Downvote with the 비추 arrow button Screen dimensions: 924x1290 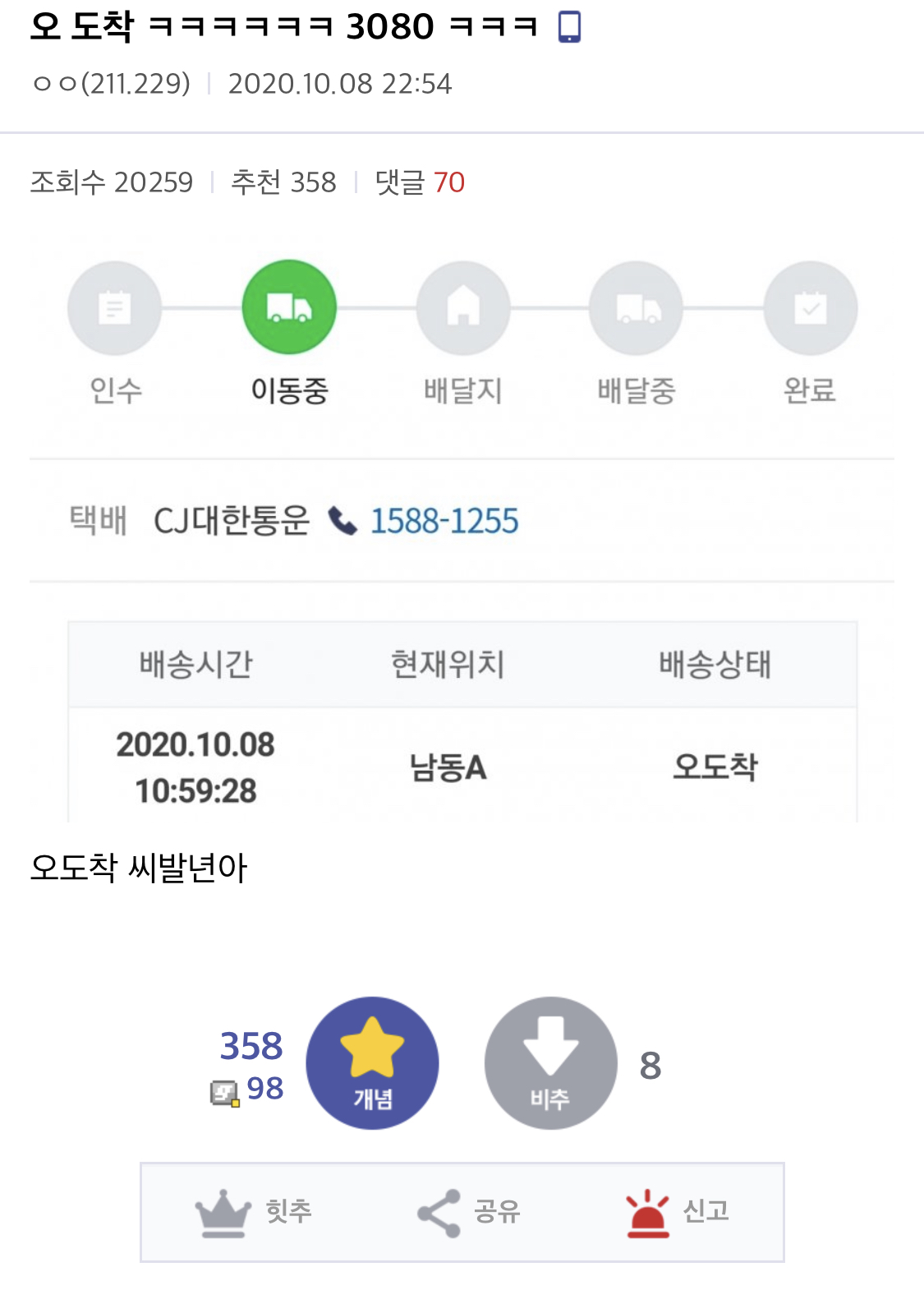tap(550, 1063)
